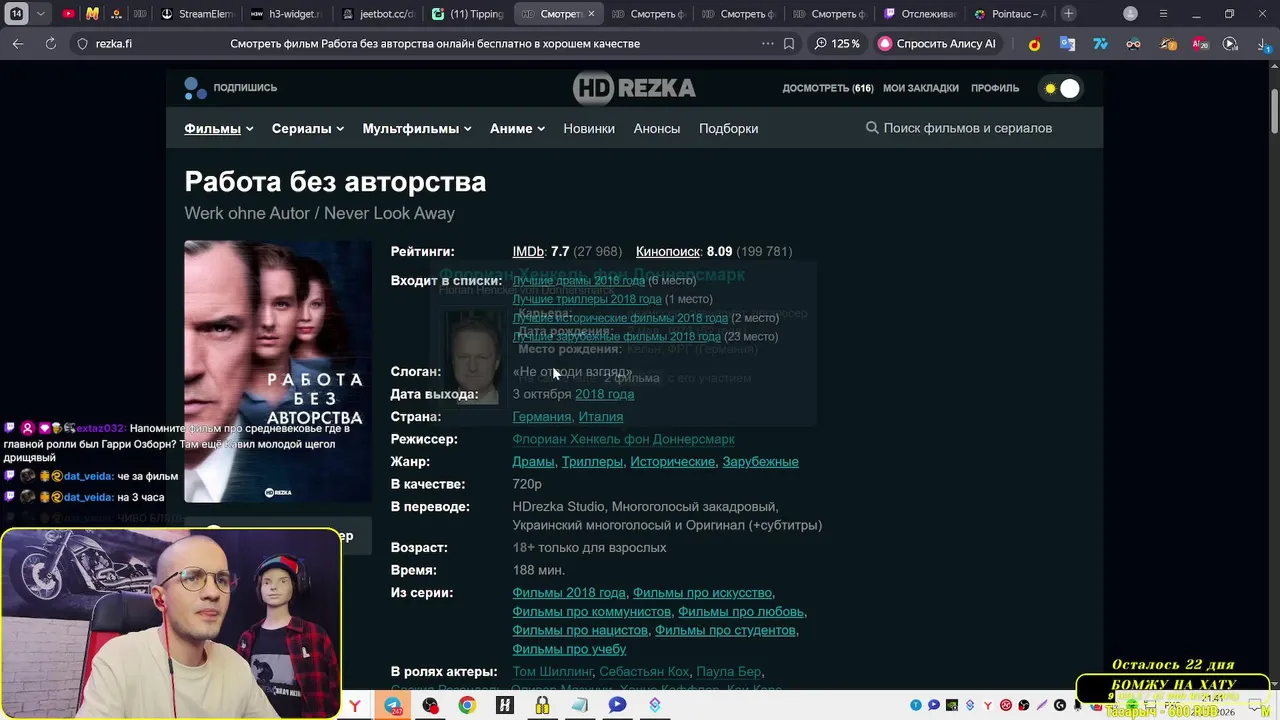
Task: Reload the page
Action: (x=51, y=44)
